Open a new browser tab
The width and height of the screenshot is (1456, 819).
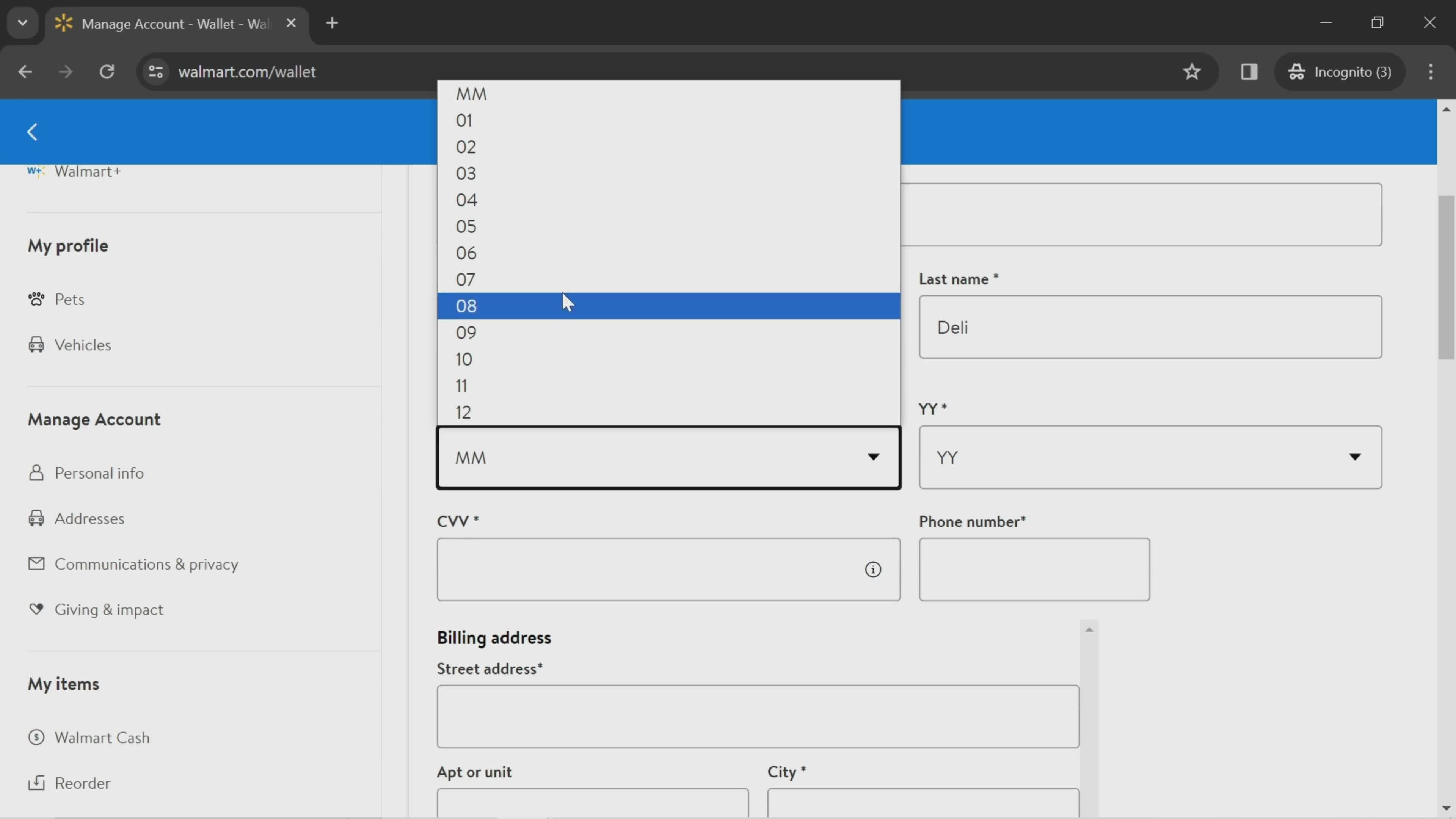coord(333,23)
